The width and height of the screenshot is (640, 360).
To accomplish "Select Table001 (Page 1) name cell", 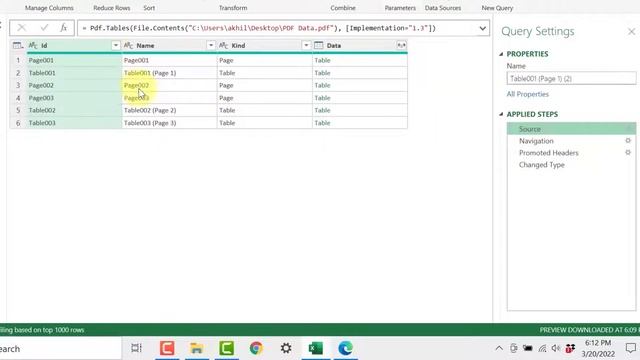I will point(169,73).
